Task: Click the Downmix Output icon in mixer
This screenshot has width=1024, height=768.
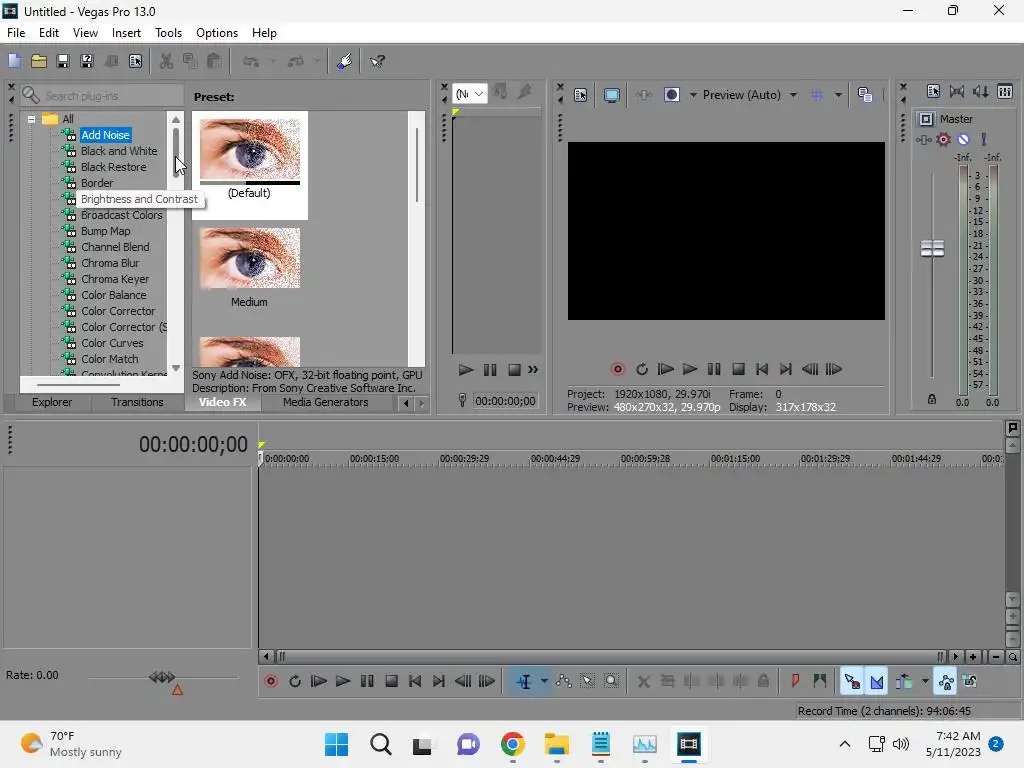Action: (x=957, y=91)
